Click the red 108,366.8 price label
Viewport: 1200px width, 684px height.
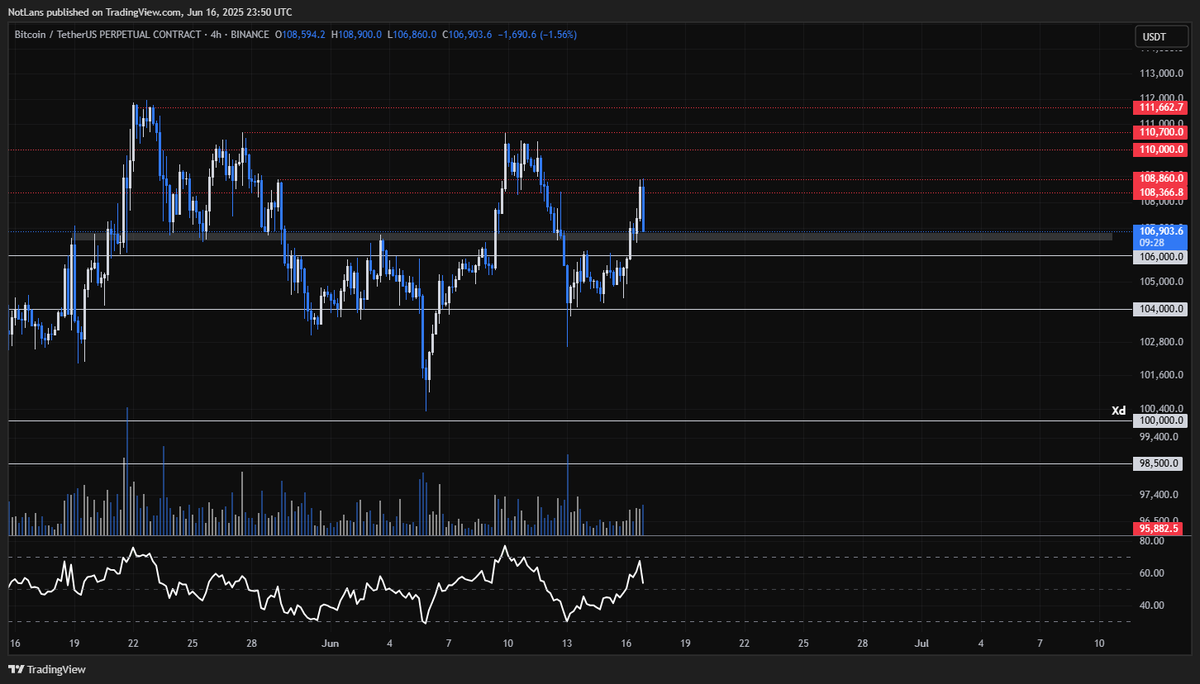(x=1160, y=192)
